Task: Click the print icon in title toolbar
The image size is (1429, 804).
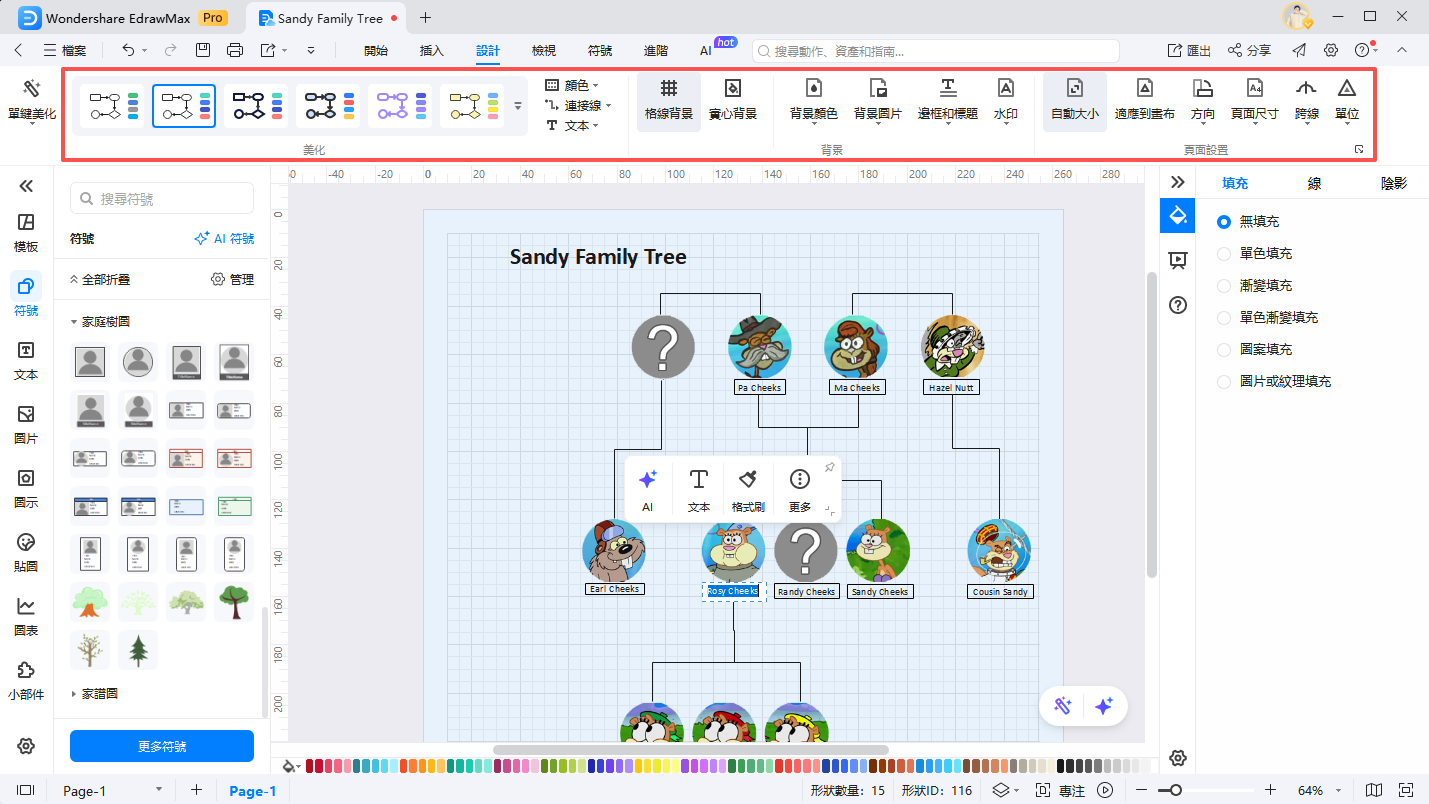Action: [235, 50]
